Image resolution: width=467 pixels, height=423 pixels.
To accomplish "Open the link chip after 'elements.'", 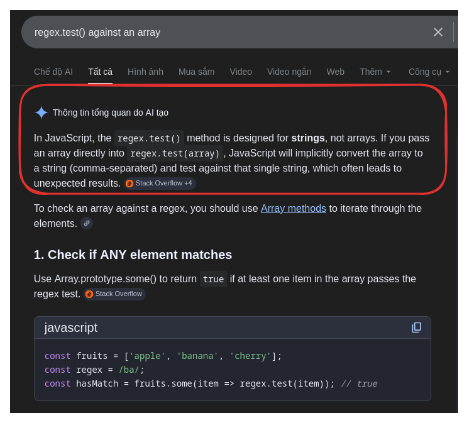I will point(87,223).
